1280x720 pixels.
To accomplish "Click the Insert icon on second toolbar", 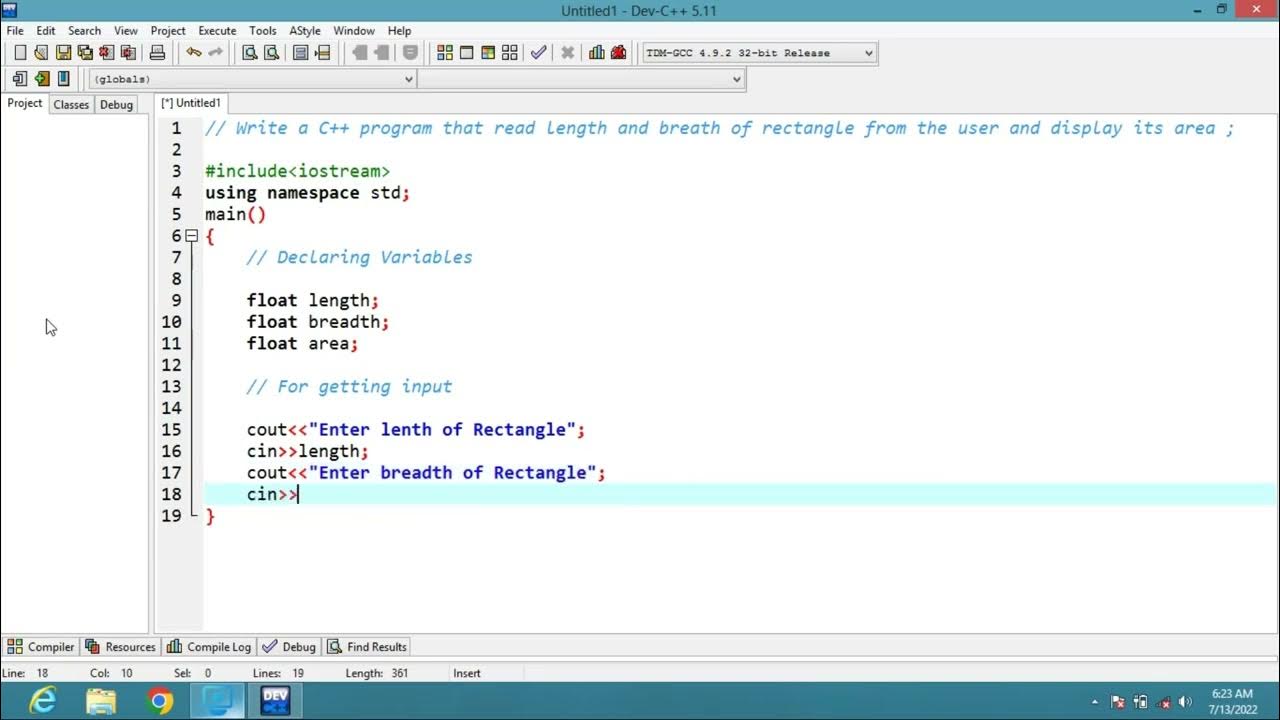I will tap(19, 79).
